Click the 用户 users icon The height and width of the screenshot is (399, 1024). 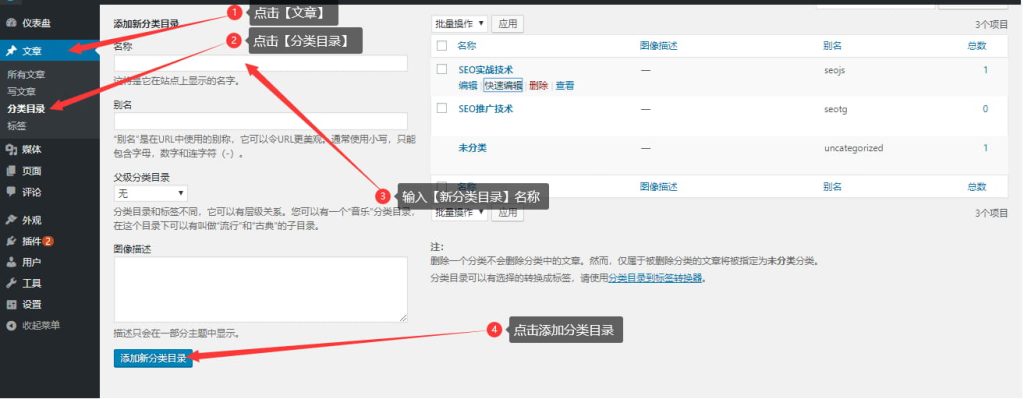pos(11,263)
